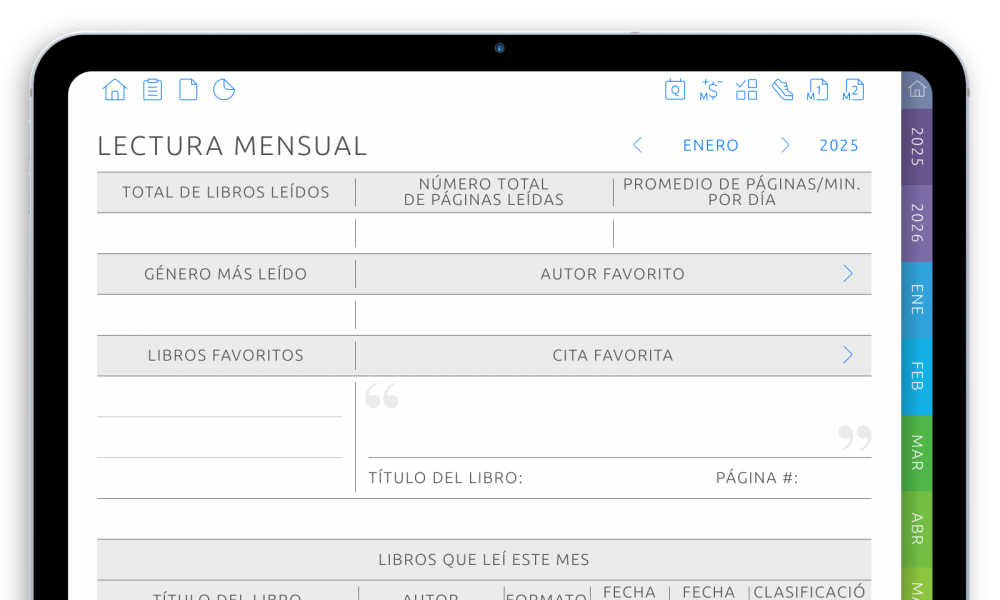Tap the sidebar home tab icon
1000x600 pixels.
tap(917, 89)
